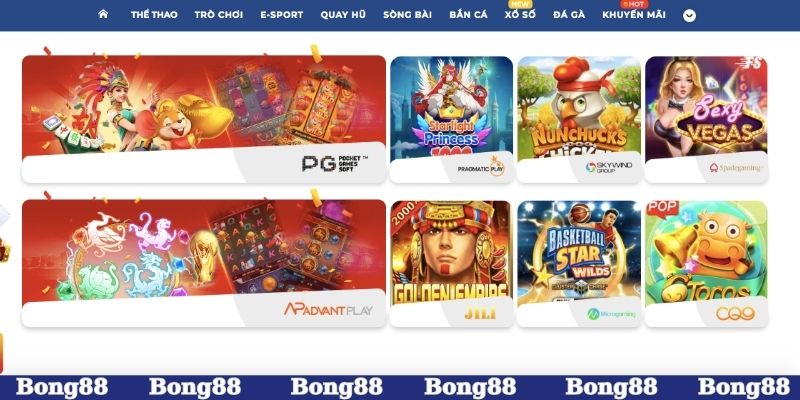The height and width of the screenshot is (400, 800).
Task: Open the E-Sport section
Action: click(282, 15)
